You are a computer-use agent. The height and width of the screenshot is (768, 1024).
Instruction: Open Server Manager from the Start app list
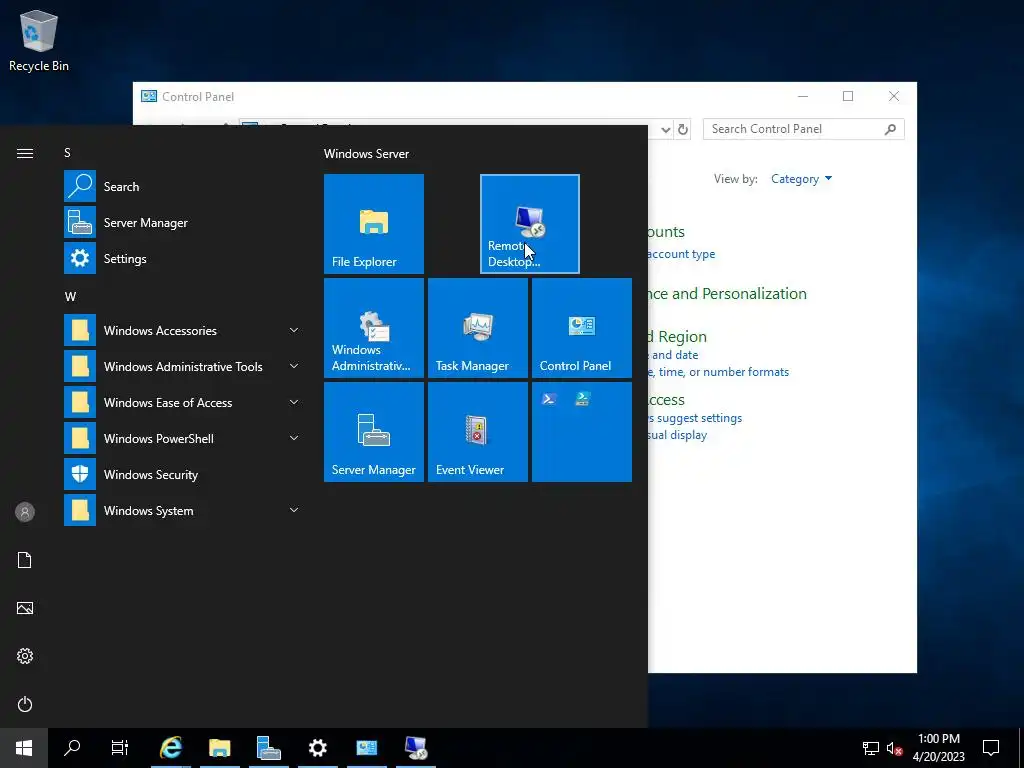click(x=183, y=223)
